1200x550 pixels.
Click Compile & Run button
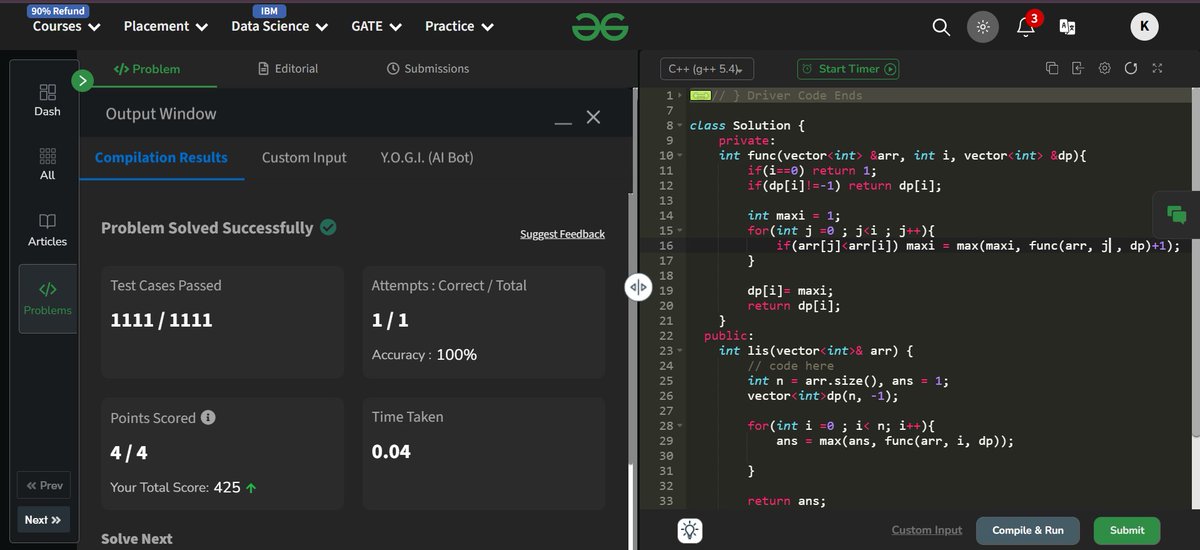point(1028,530)
